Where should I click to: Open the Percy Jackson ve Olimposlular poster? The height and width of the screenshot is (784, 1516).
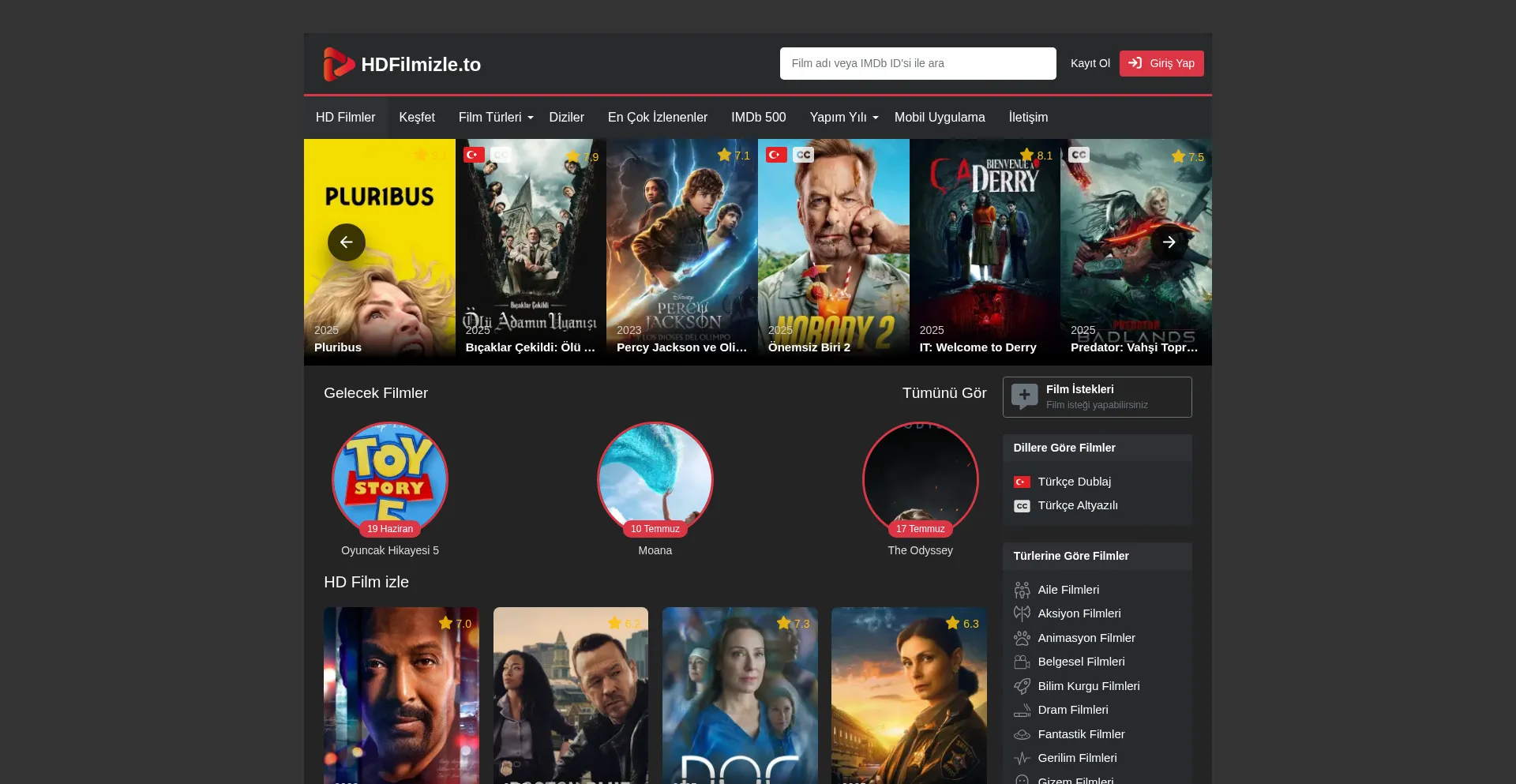(682, 252)
